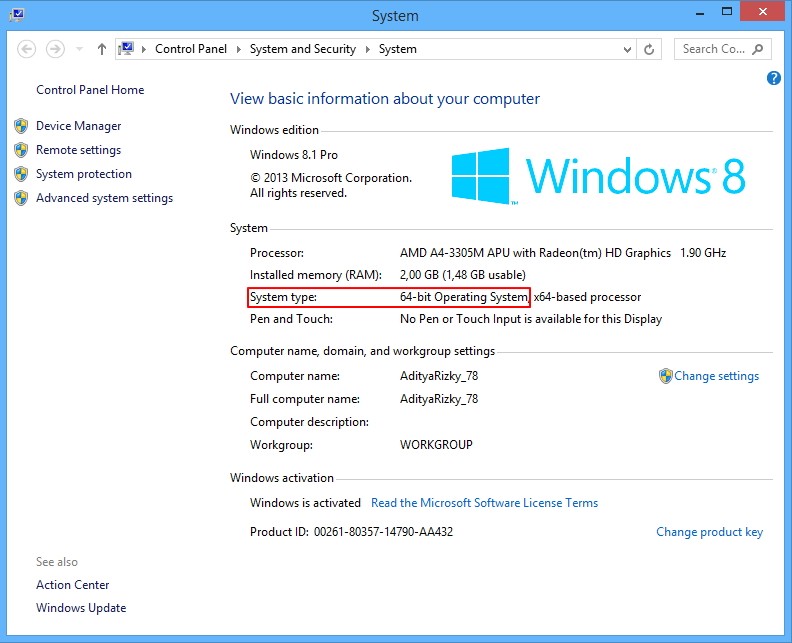
Task: Open Help with the question mark icon
Action: [x=774, y=78]
